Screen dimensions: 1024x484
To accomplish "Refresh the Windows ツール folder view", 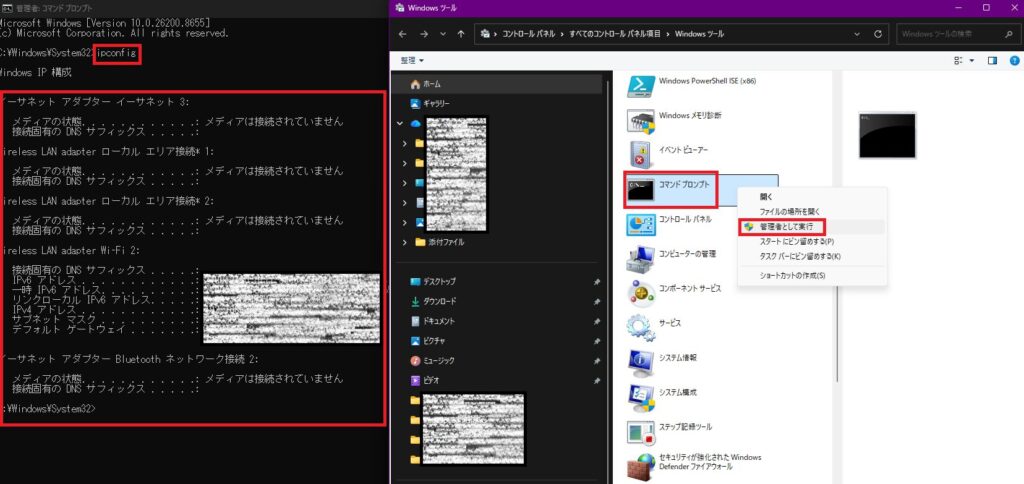I will coord(878,34).
